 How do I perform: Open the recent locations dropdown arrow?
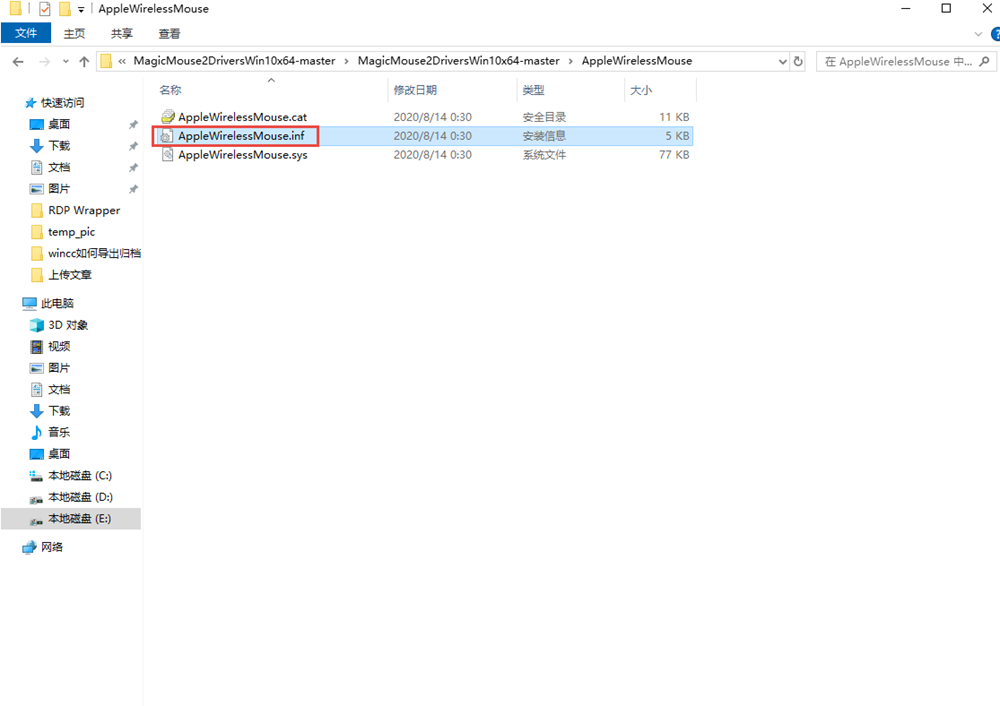click(63, 62)
